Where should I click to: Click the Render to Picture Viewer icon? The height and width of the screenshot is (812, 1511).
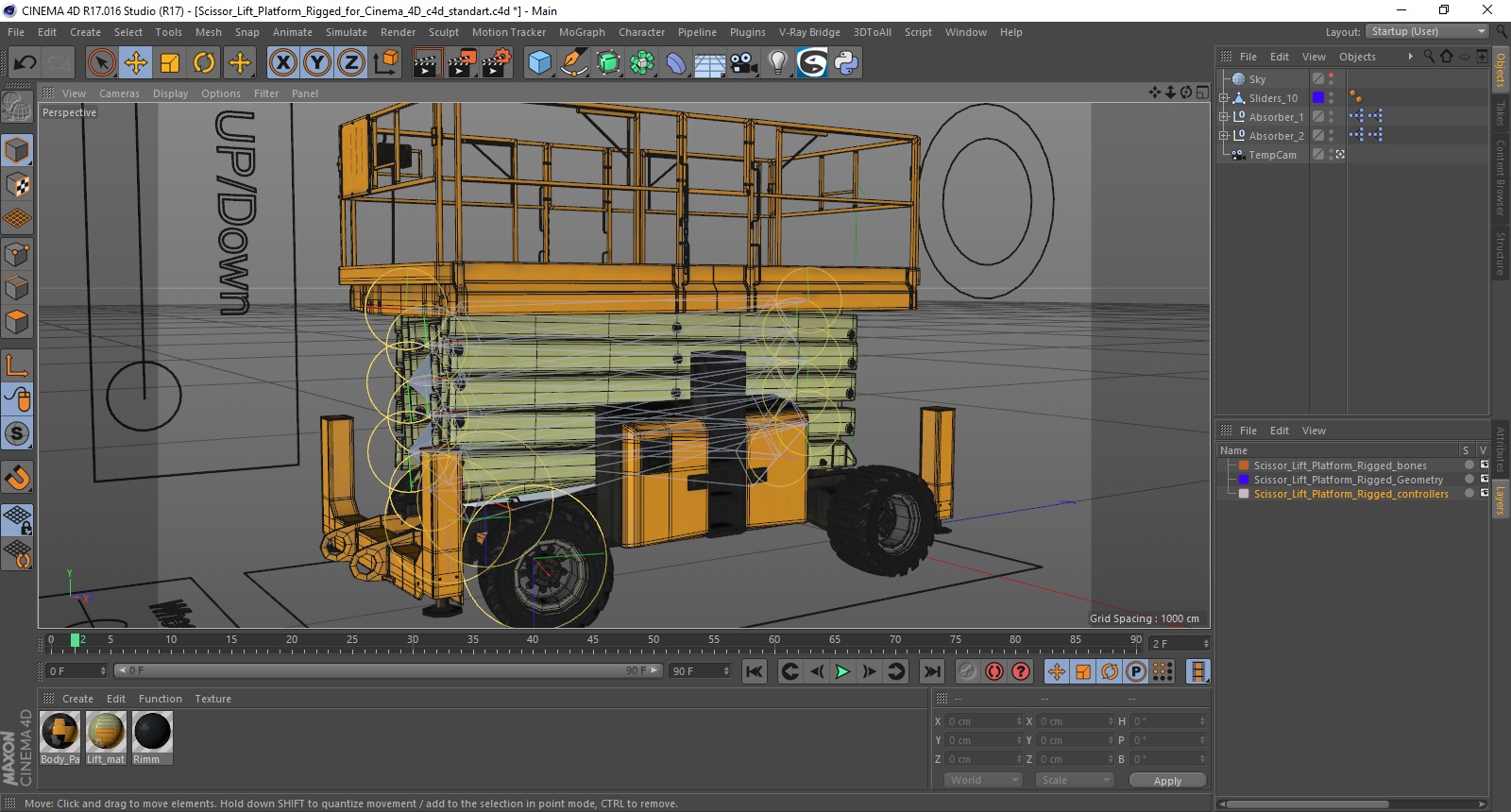[x=462, y=63]
